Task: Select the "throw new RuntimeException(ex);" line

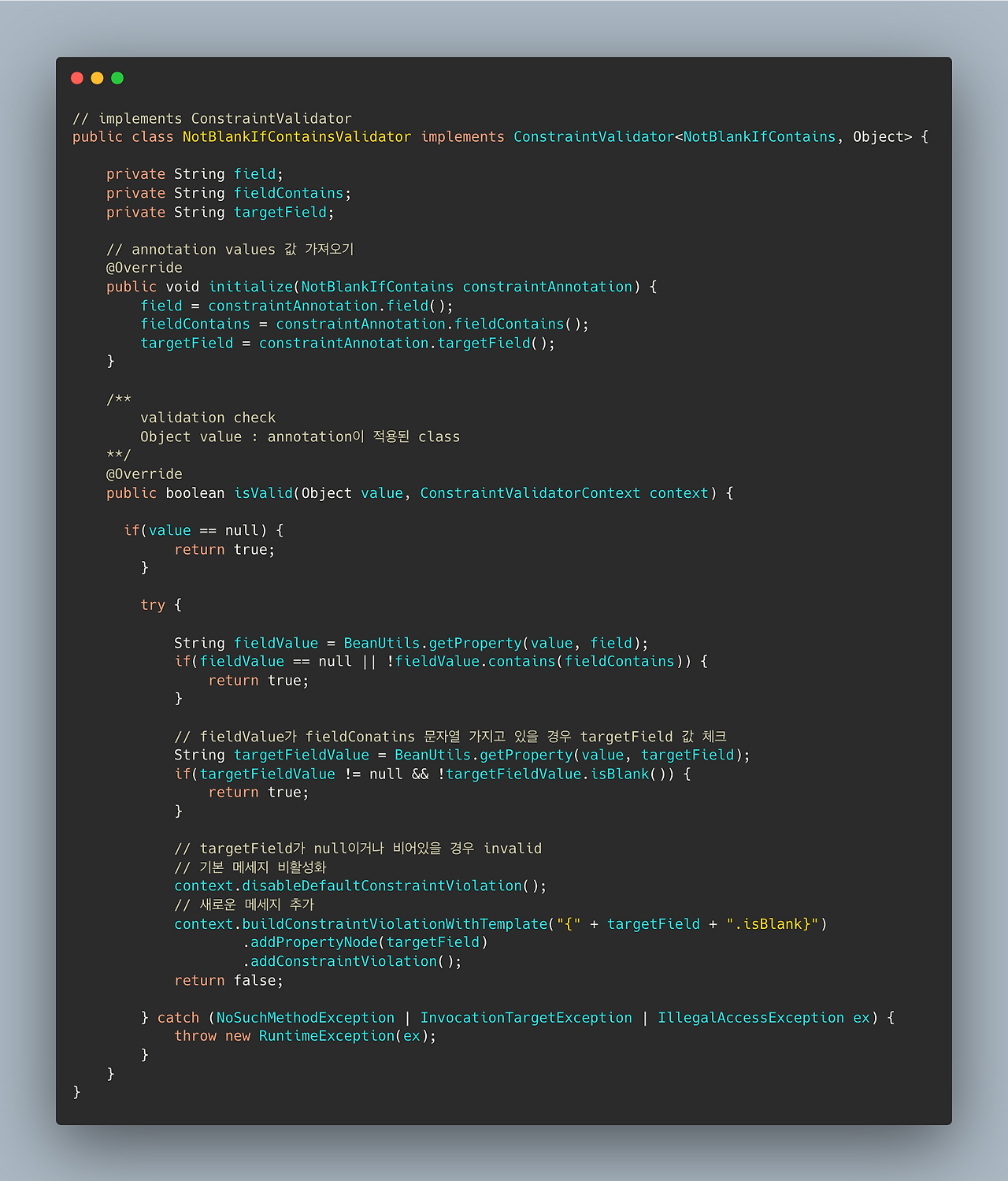Action: coord(306,1036)
